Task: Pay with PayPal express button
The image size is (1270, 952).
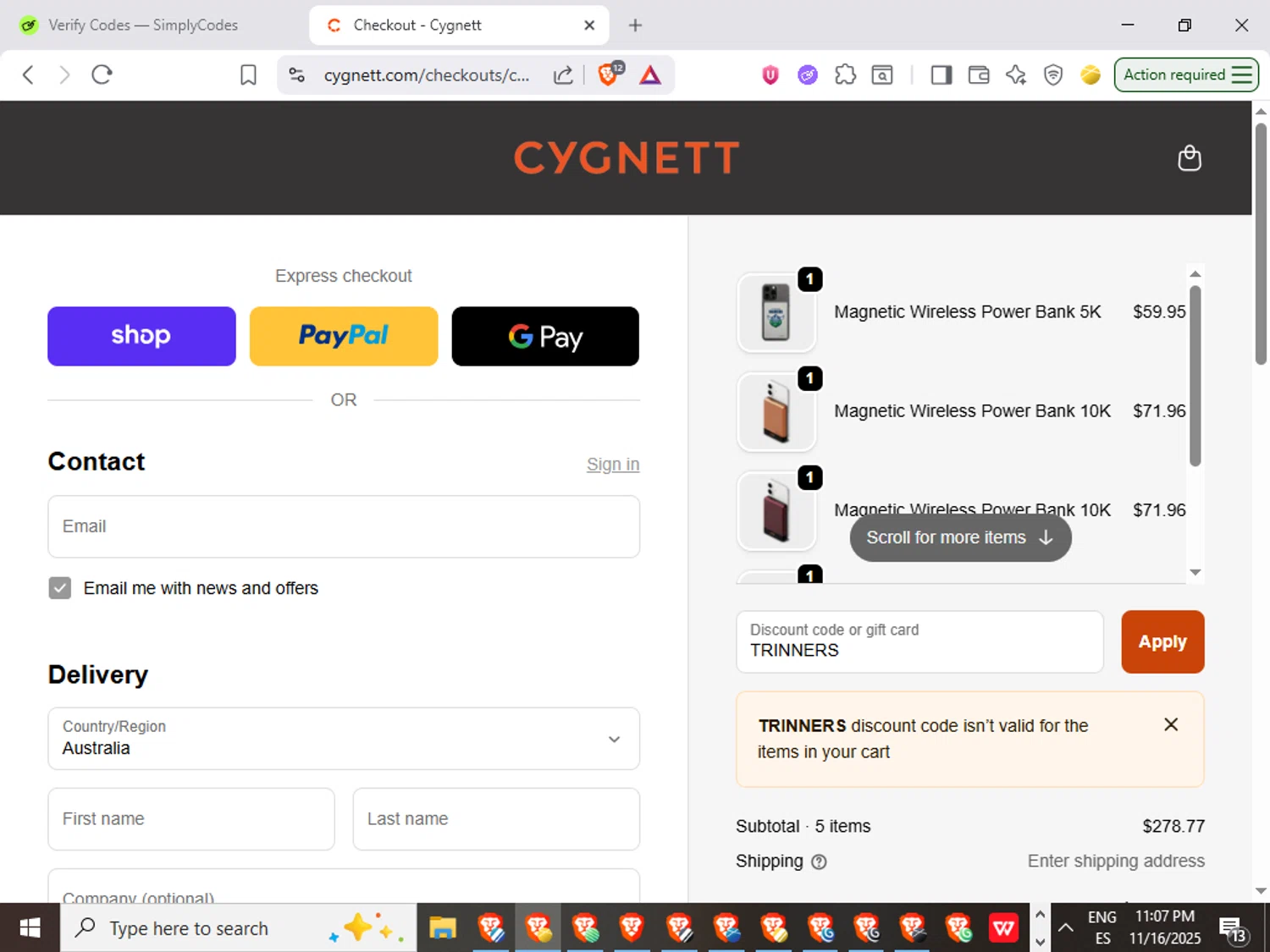Action: (x=344, y=336)
